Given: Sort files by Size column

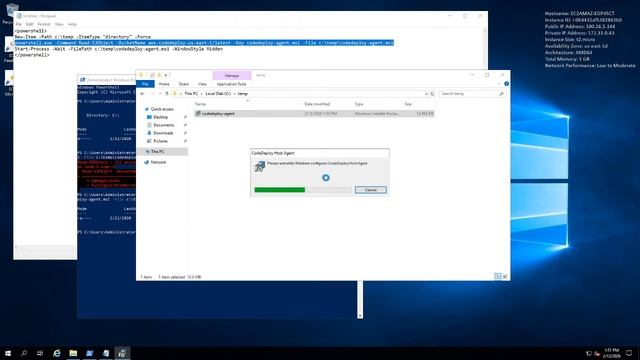Looking at the screenshot, I should click(x=408, y=104).
